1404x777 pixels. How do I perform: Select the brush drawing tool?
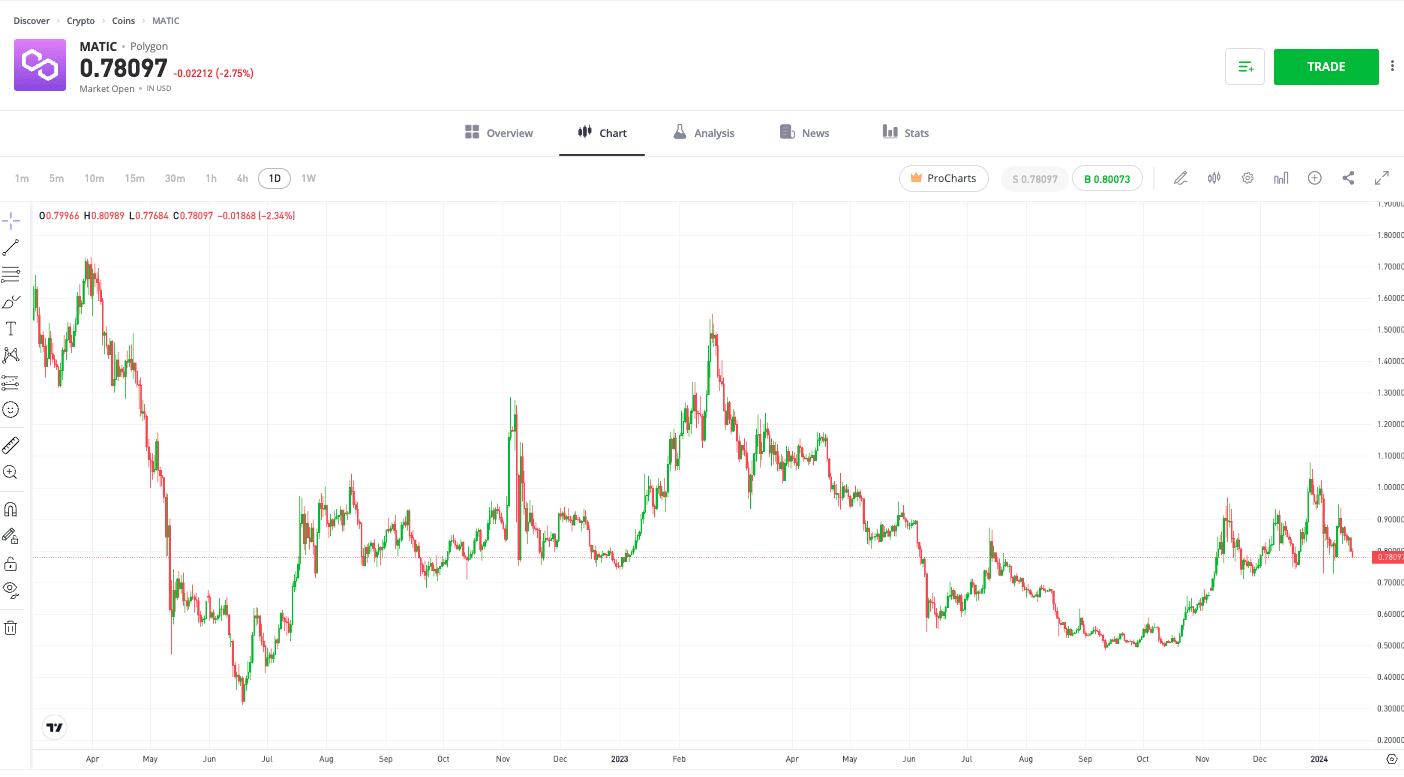[11, 301]
